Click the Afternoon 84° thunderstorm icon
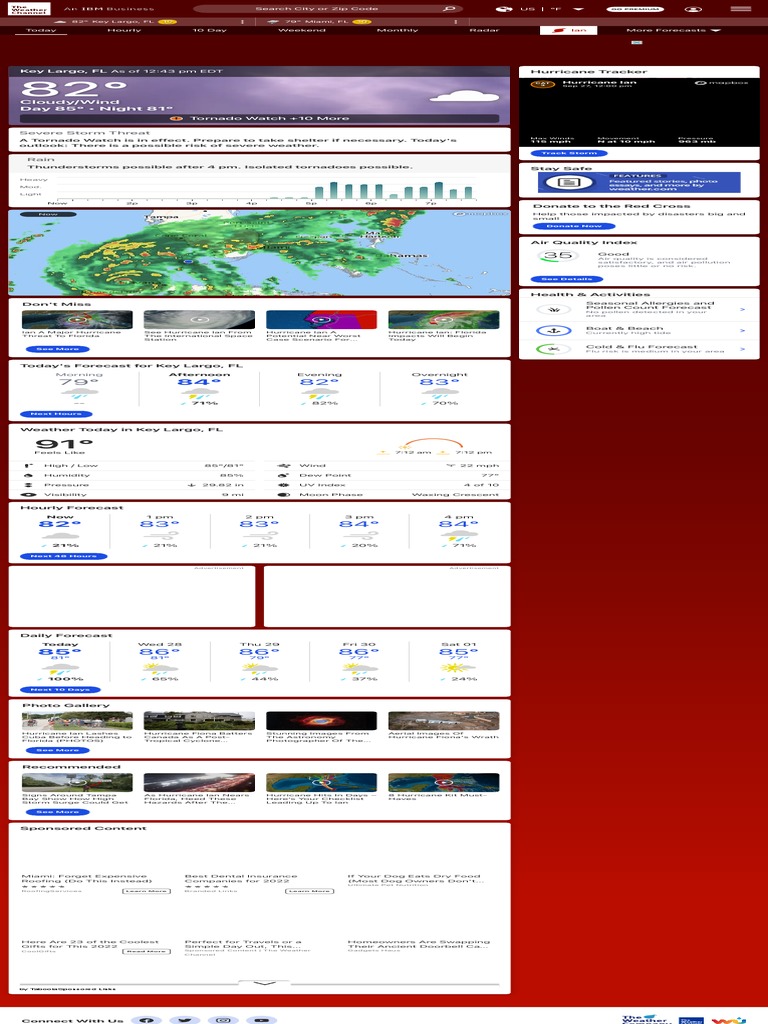The width and height of the screenshot is (768, 1024). [199, 393]
